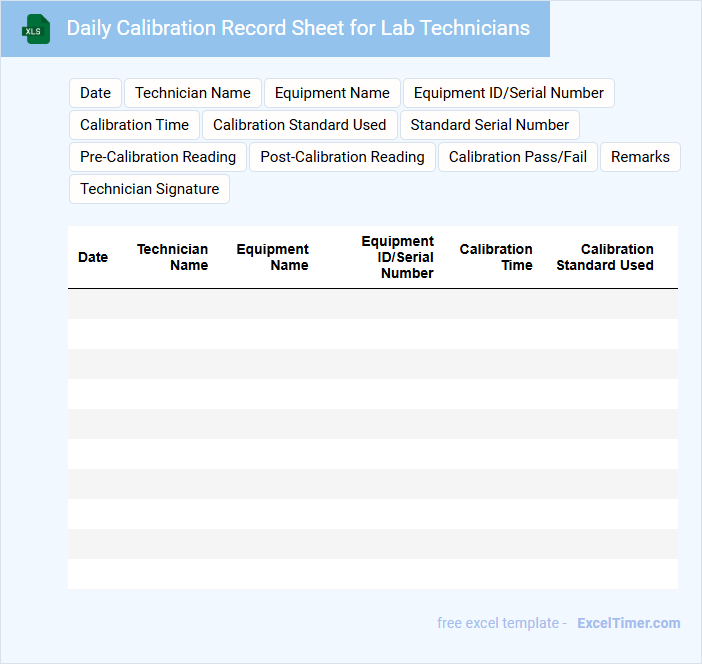Click the Technician Signature tag
The image size is (702, 664).
coord(149,189)
